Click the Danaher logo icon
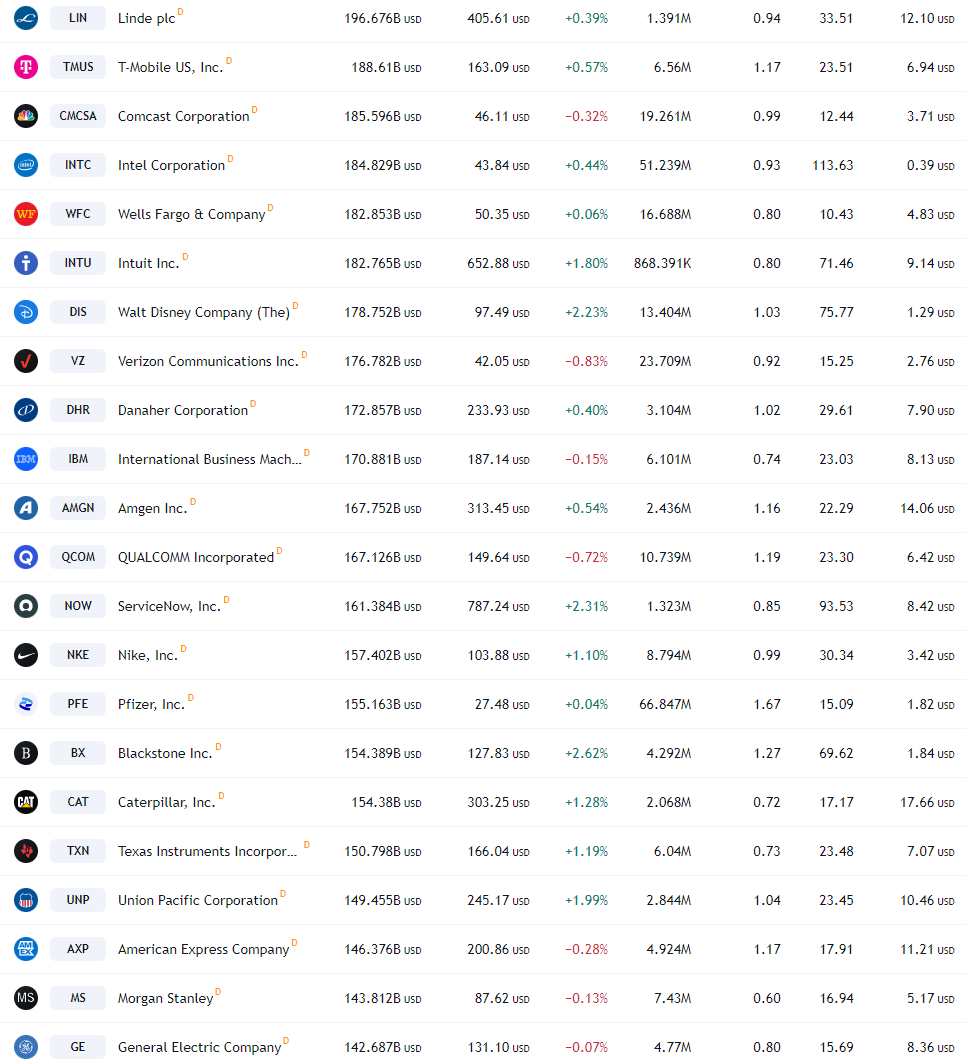The width and height of the screenshot is (966, 1063). coord(26,410)
